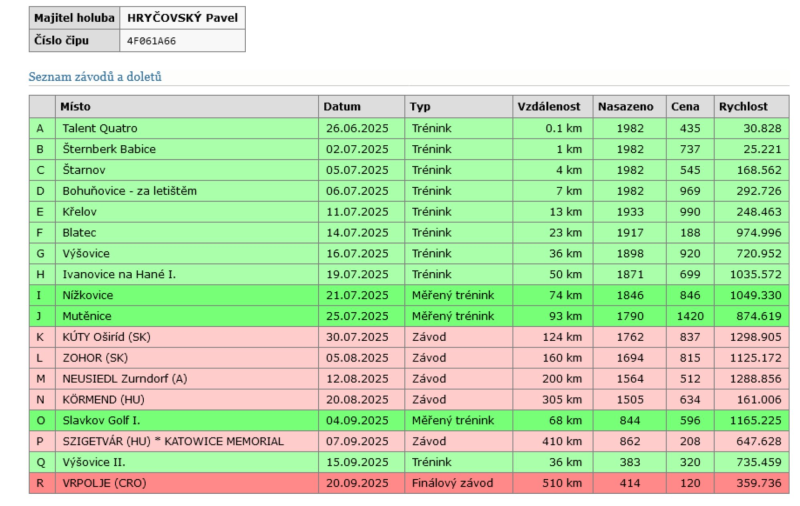Click the Místo column header

(75, 106)
